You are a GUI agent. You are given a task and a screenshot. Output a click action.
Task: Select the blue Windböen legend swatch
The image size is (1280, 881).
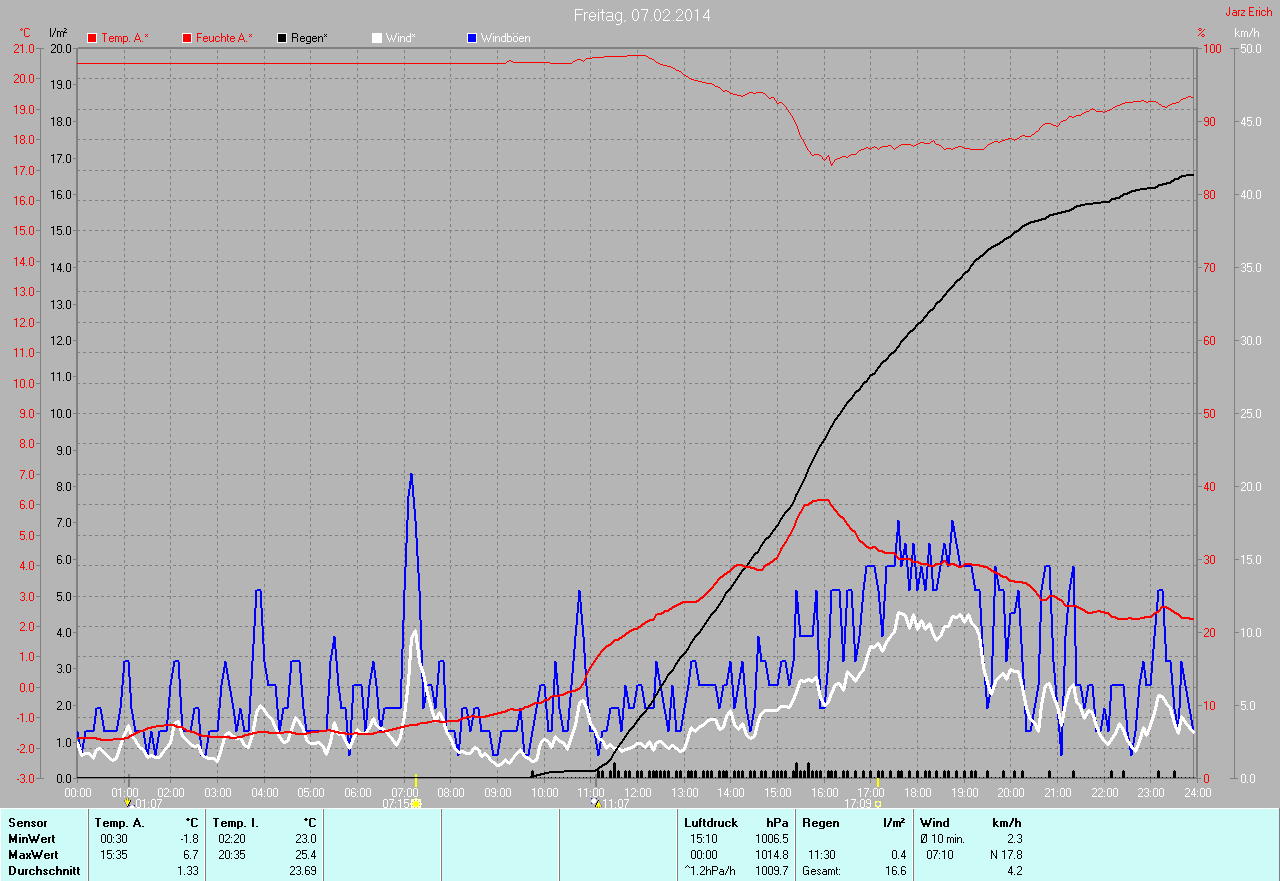(472, 38)
